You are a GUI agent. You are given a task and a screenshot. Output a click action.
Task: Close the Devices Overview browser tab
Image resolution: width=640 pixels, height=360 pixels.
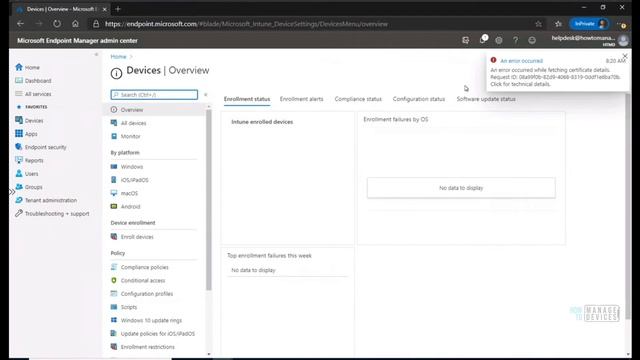104,9
